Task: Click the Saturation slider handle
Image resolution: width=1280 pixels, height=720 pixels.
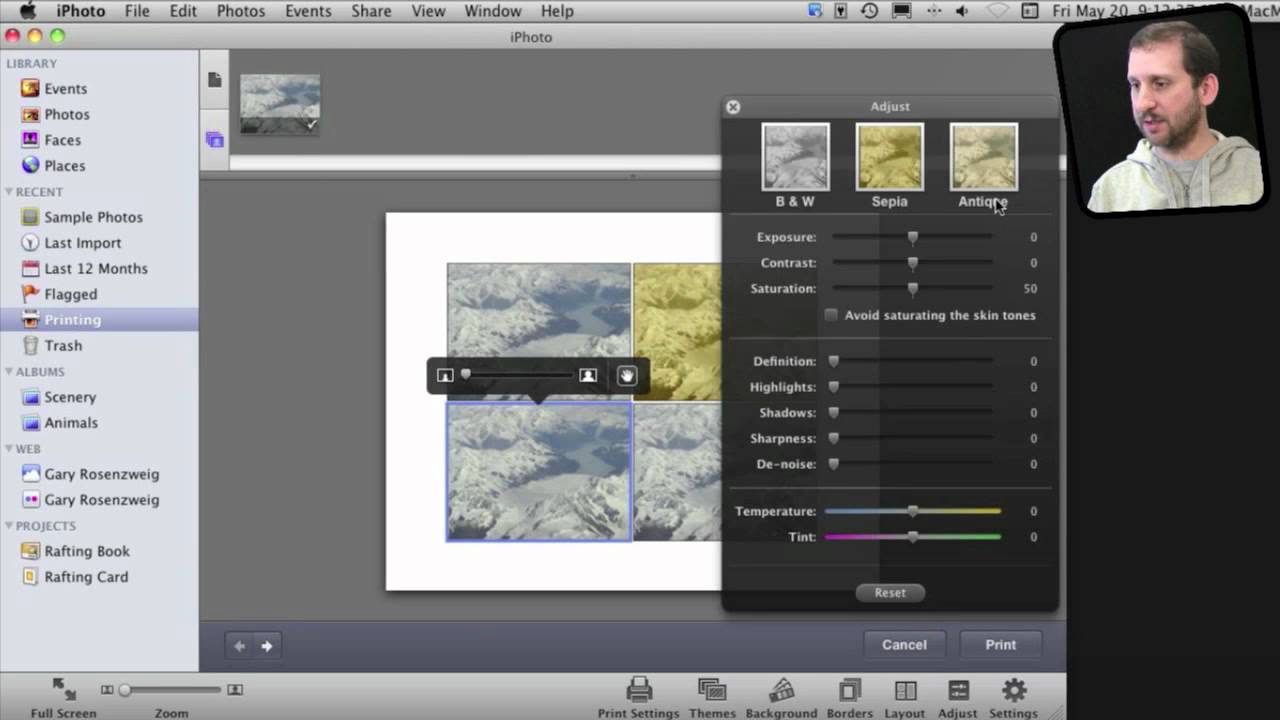Action: click(913, 289)
